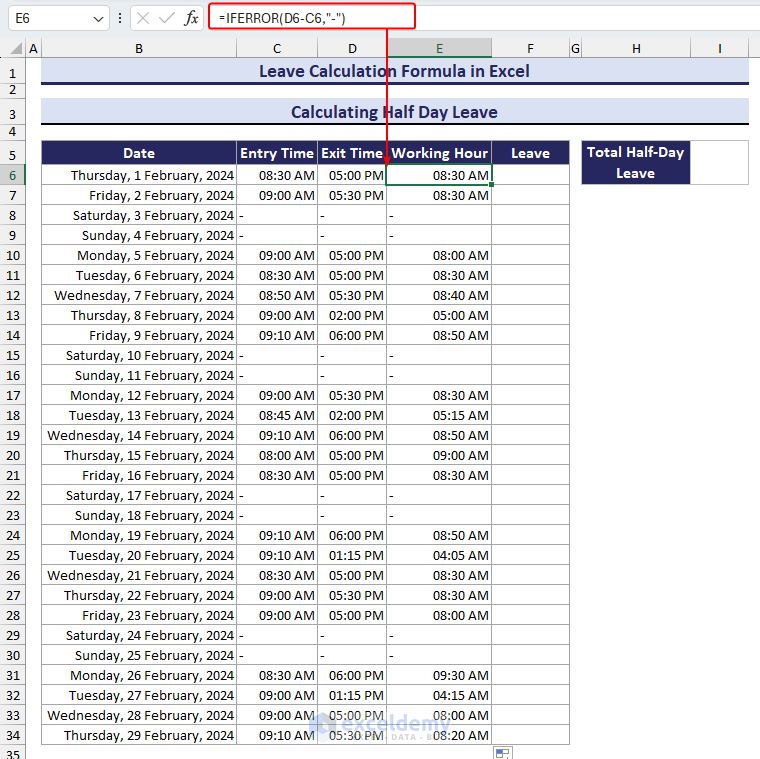The height and width of the screenshot is (759, 760).
Task: Select cell Friday, 23 February, 2024
Action: [x=139, y=616]
